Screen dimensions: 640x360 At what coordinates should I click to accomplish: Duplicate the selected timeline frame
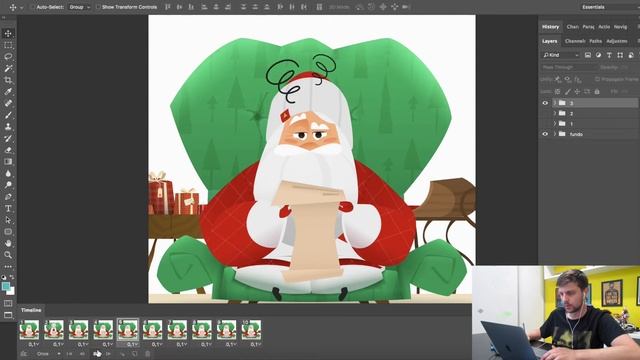coord(135,354)
